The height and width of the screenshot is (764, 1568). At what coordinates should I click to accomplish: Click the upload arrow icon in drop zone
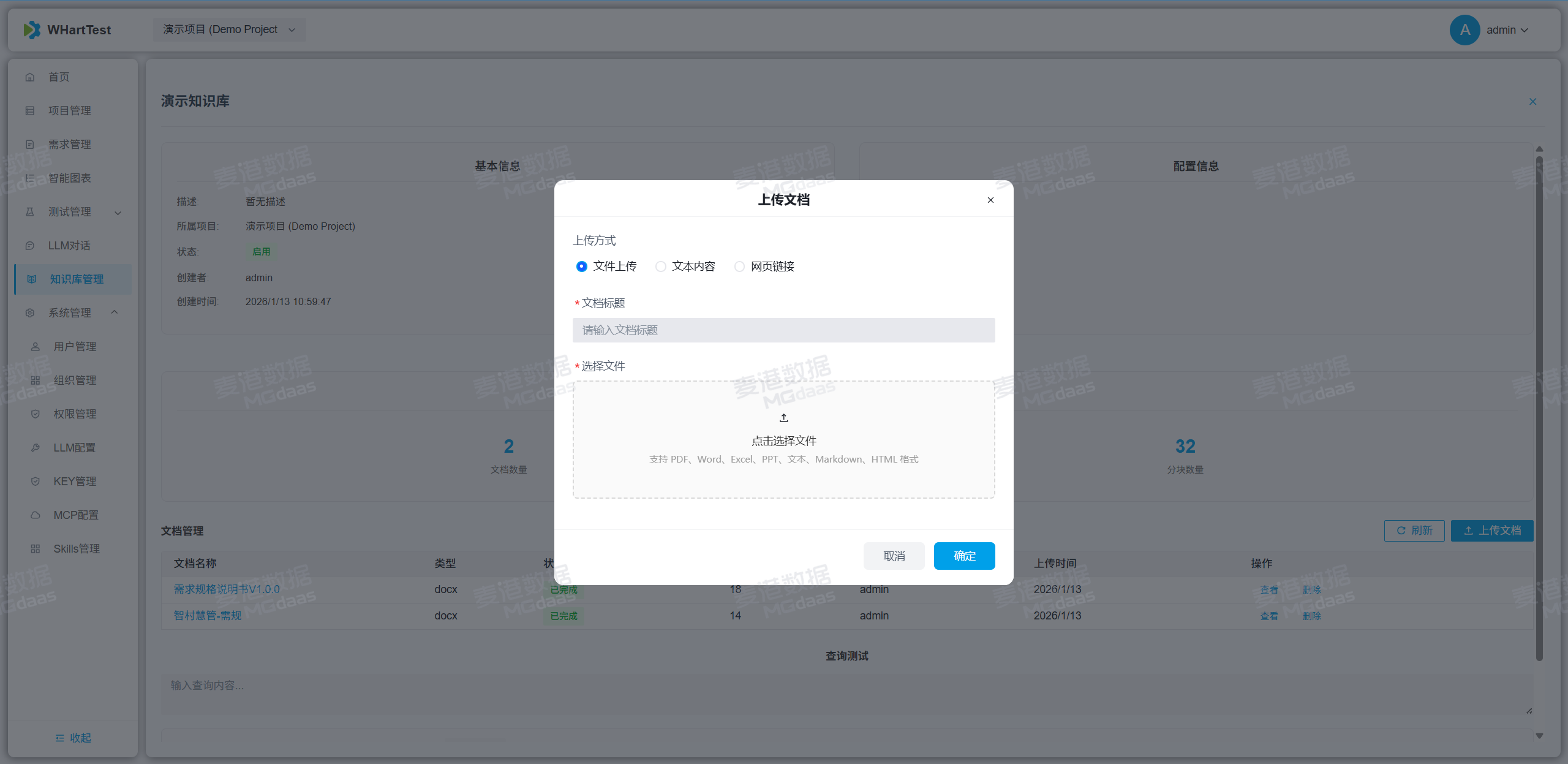click(x=783, y=418)
